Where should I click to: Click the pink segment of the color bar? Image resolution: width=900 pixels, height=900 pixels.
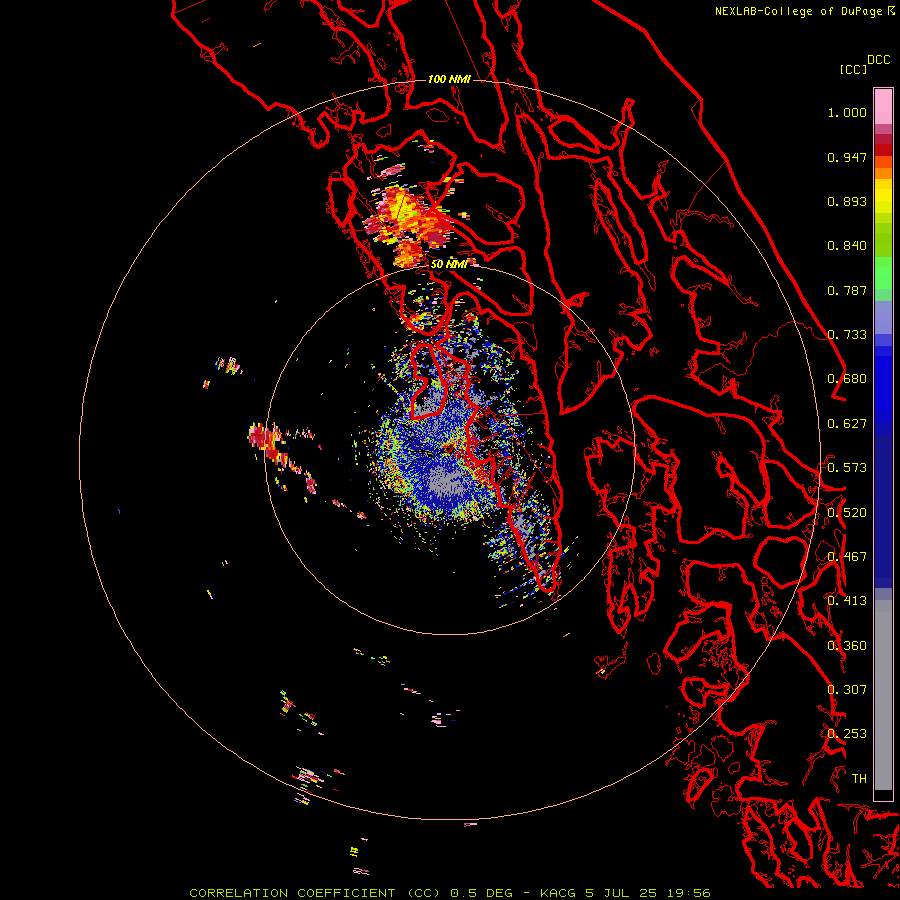pyautogui.click(x=883, y=107)
